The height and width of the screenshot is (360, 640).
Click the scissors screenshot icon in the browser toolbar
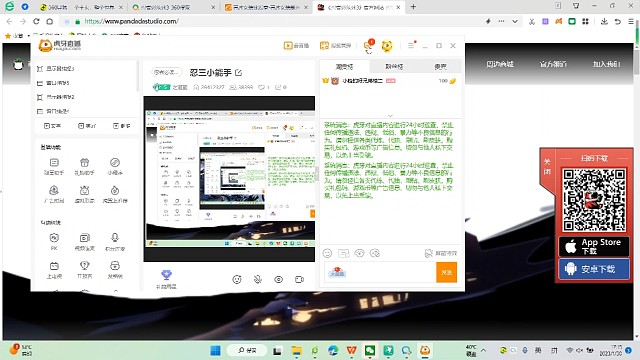point(531,22)
